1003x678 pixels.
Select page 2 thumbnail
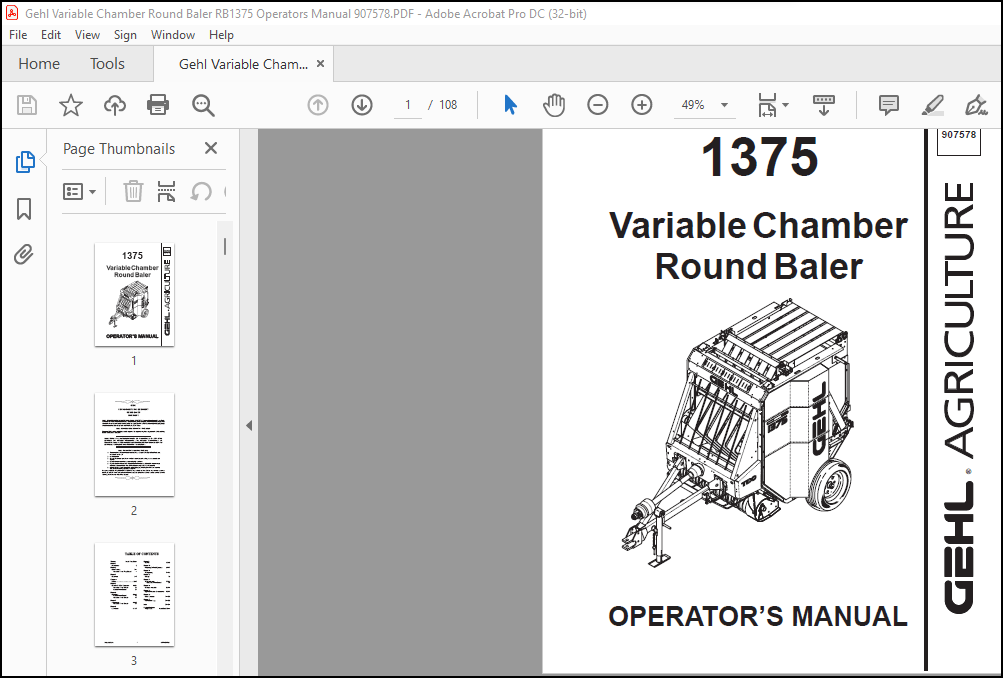(x=134, y=445)
